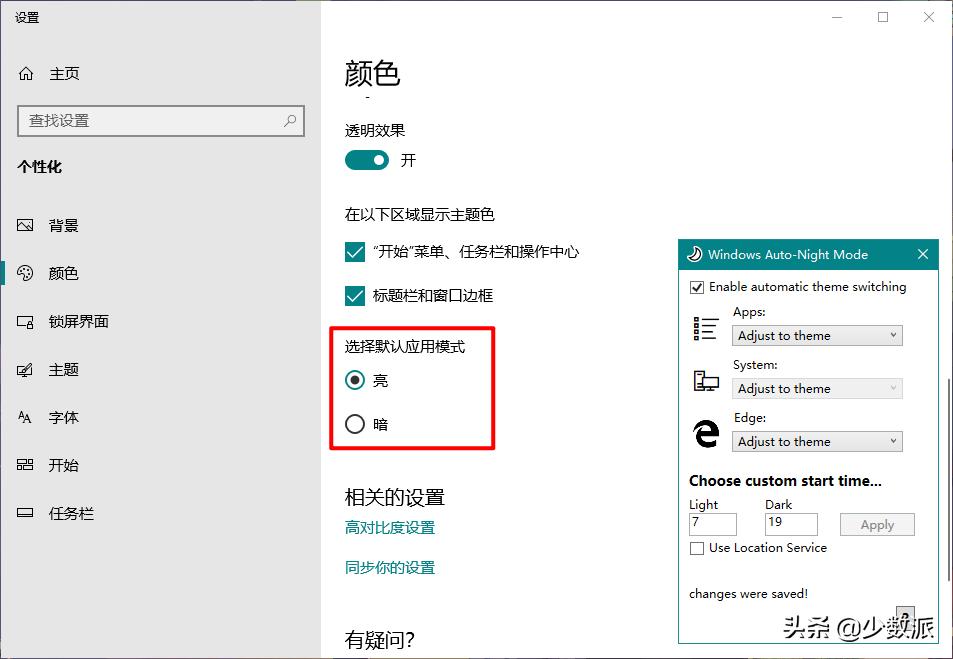Enable automatic theme switching
This screenshot has height=659, width=953.
point(695,287)
